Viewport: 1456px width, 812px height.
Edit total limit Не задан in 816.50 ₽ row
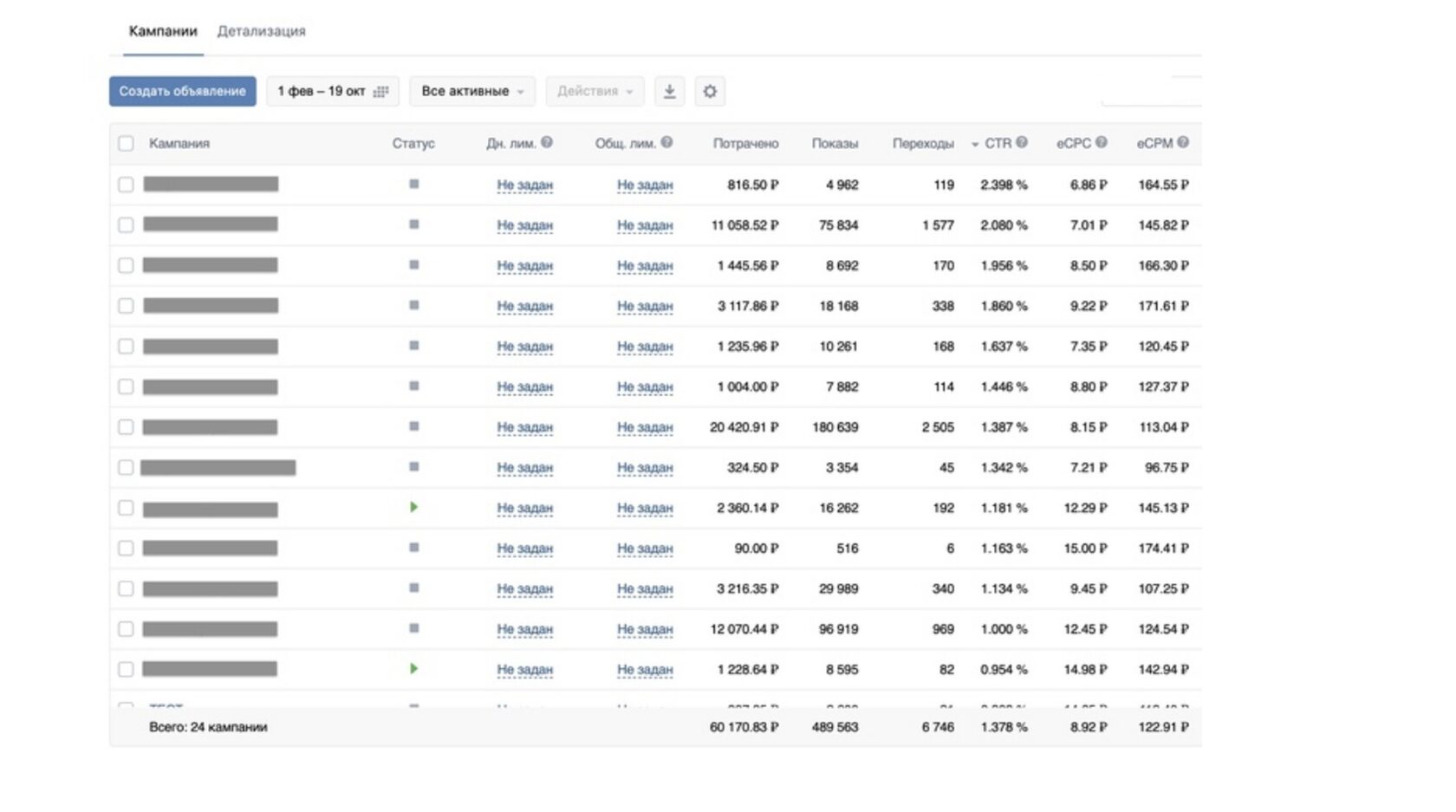tap(645, 185)
